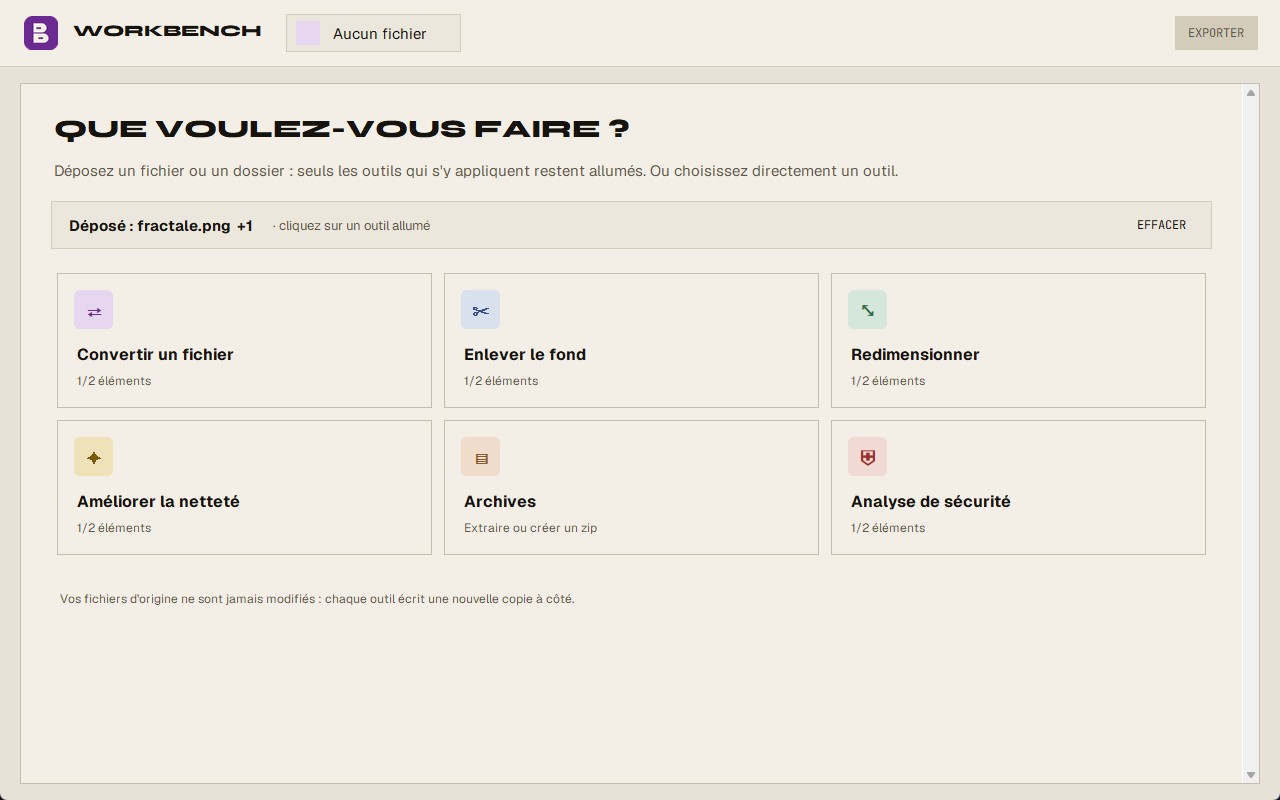Screen dimensions: 1280x800
Task: Click the purple Workbench logo icon
Action: (x=41, y=33)
